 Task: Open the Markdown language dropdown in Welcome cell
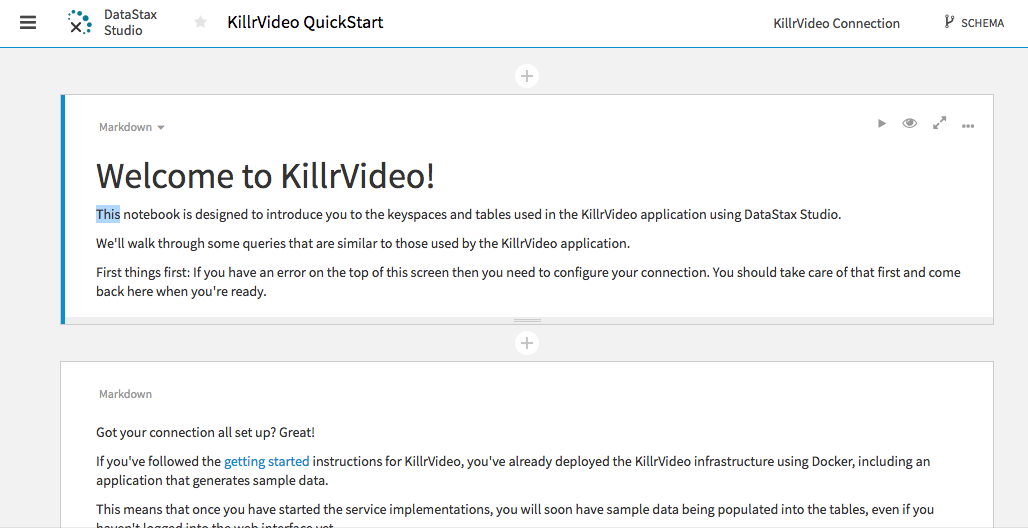(x=131, y=127)
